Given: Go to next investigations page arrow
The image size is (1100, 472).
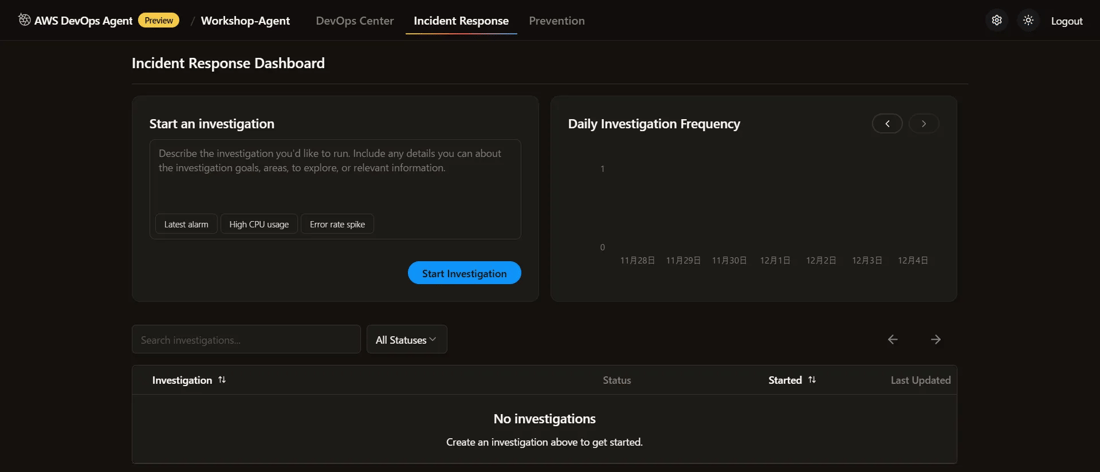Looking at the screenshot, I should [936, 340].
